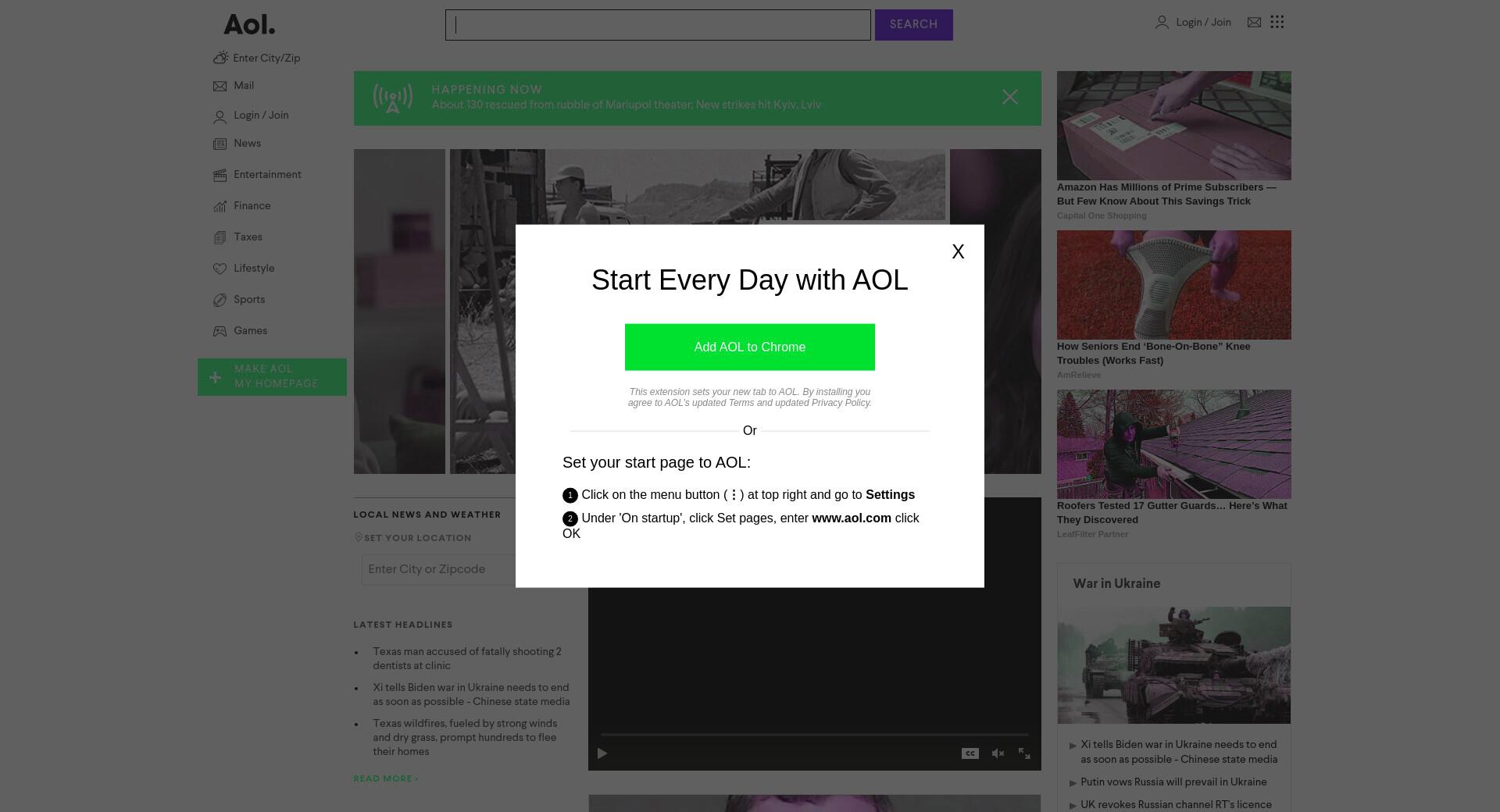Go to Entertainment in the sidebar
Screen dimensions: 1500x812
point(267,175)
